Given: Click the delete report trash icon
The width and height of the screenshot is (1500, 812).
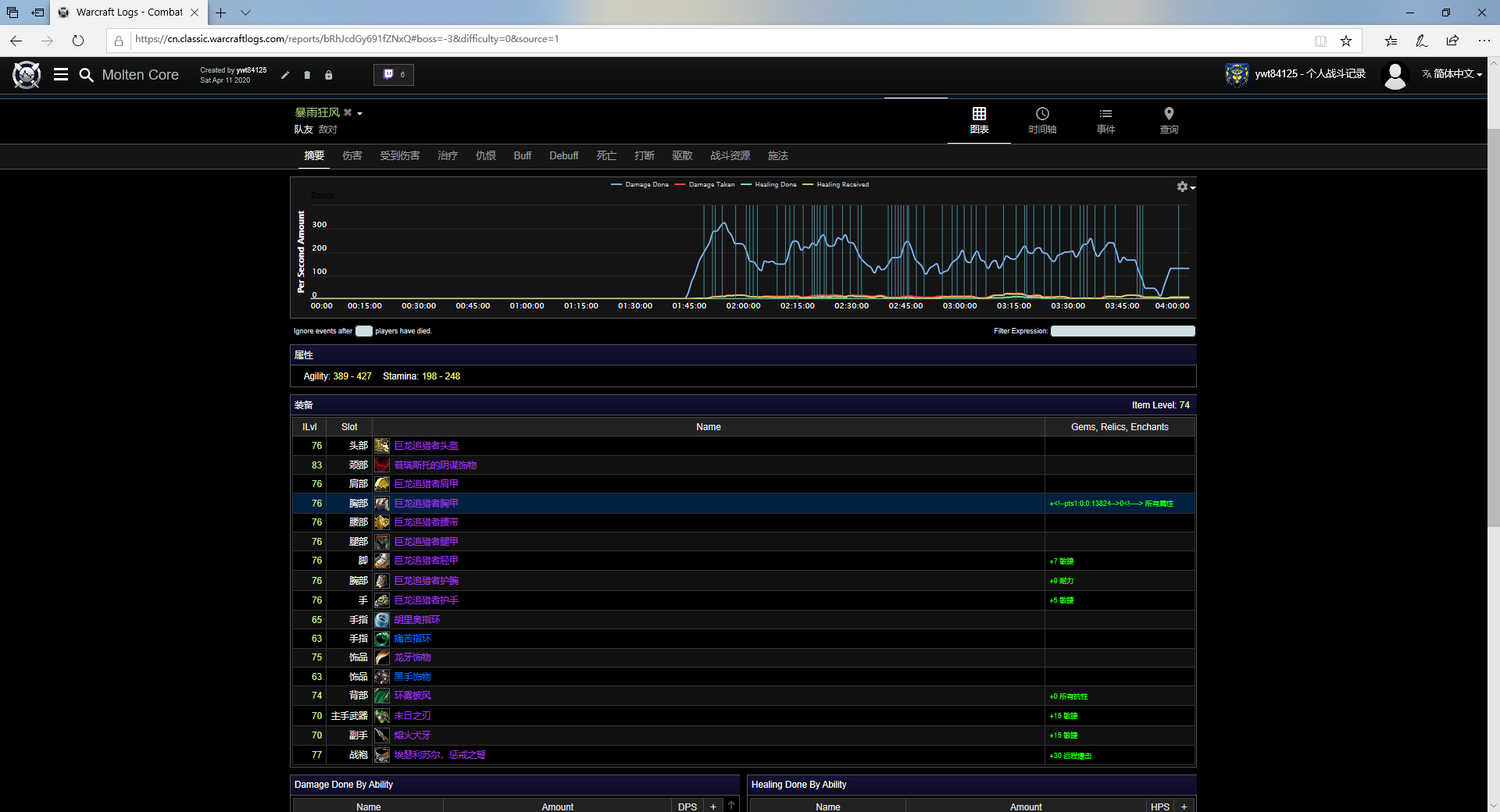Looking at the screenshot, I should (307, 75).
